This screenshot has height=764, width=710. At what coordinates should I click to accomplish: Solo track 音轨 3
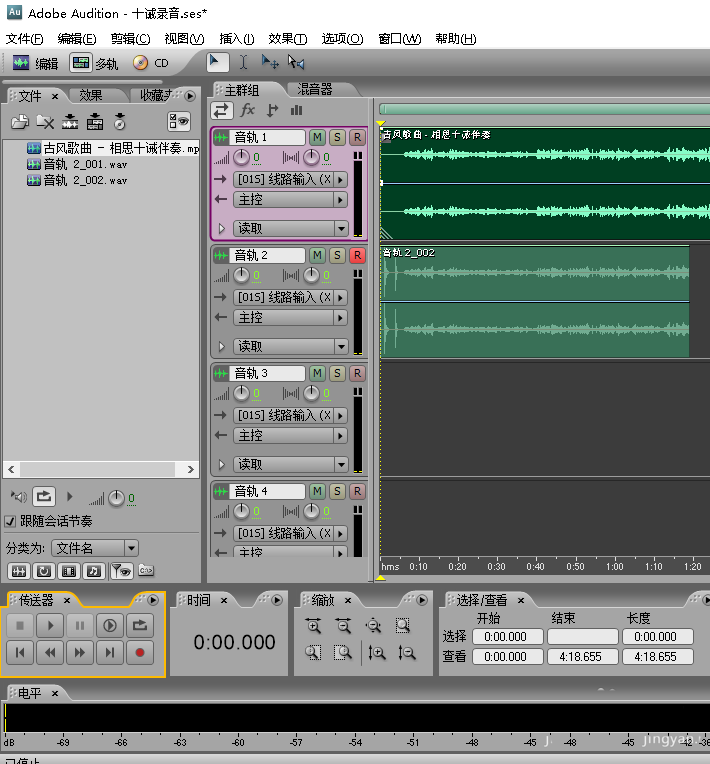pyautogui.click(x=337, y=373)
